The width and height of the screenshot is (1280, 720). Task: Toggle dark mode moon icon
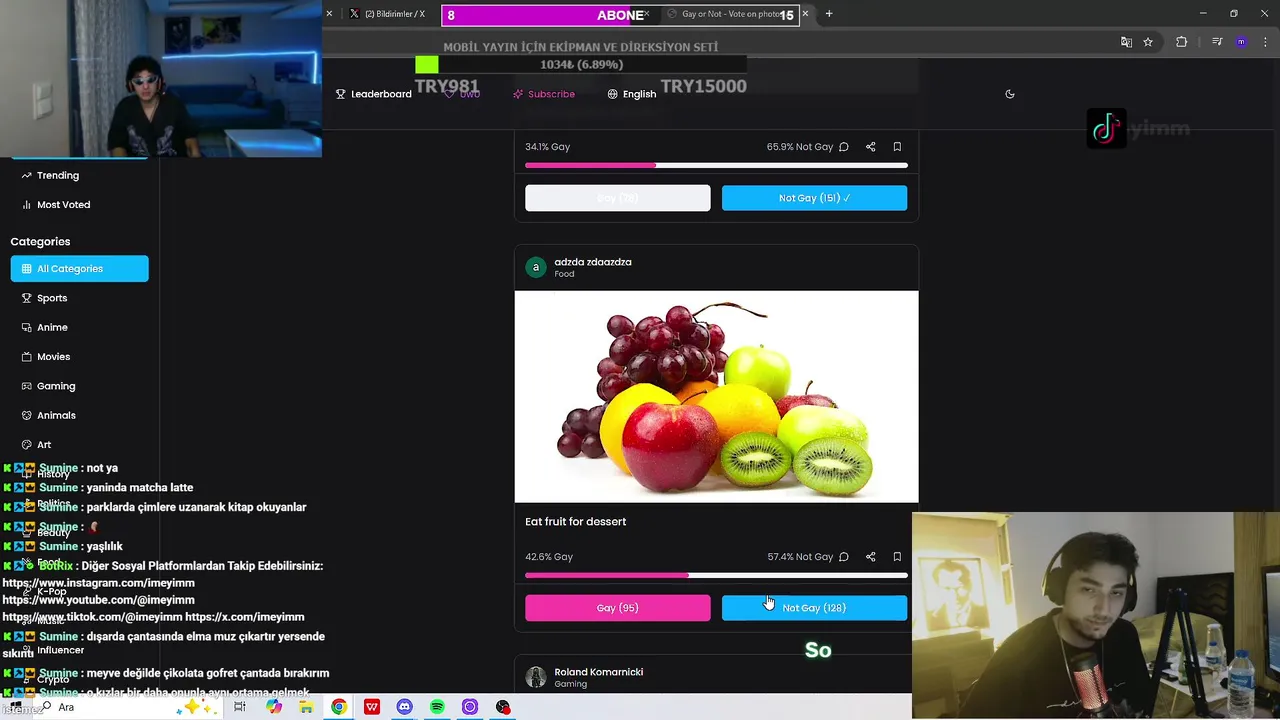click(1010, 94)
